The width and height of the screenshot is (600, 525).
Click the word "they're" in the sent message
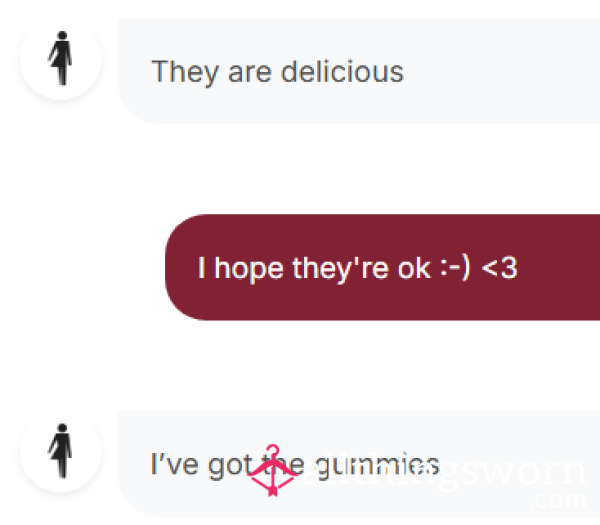coord(341,269)
